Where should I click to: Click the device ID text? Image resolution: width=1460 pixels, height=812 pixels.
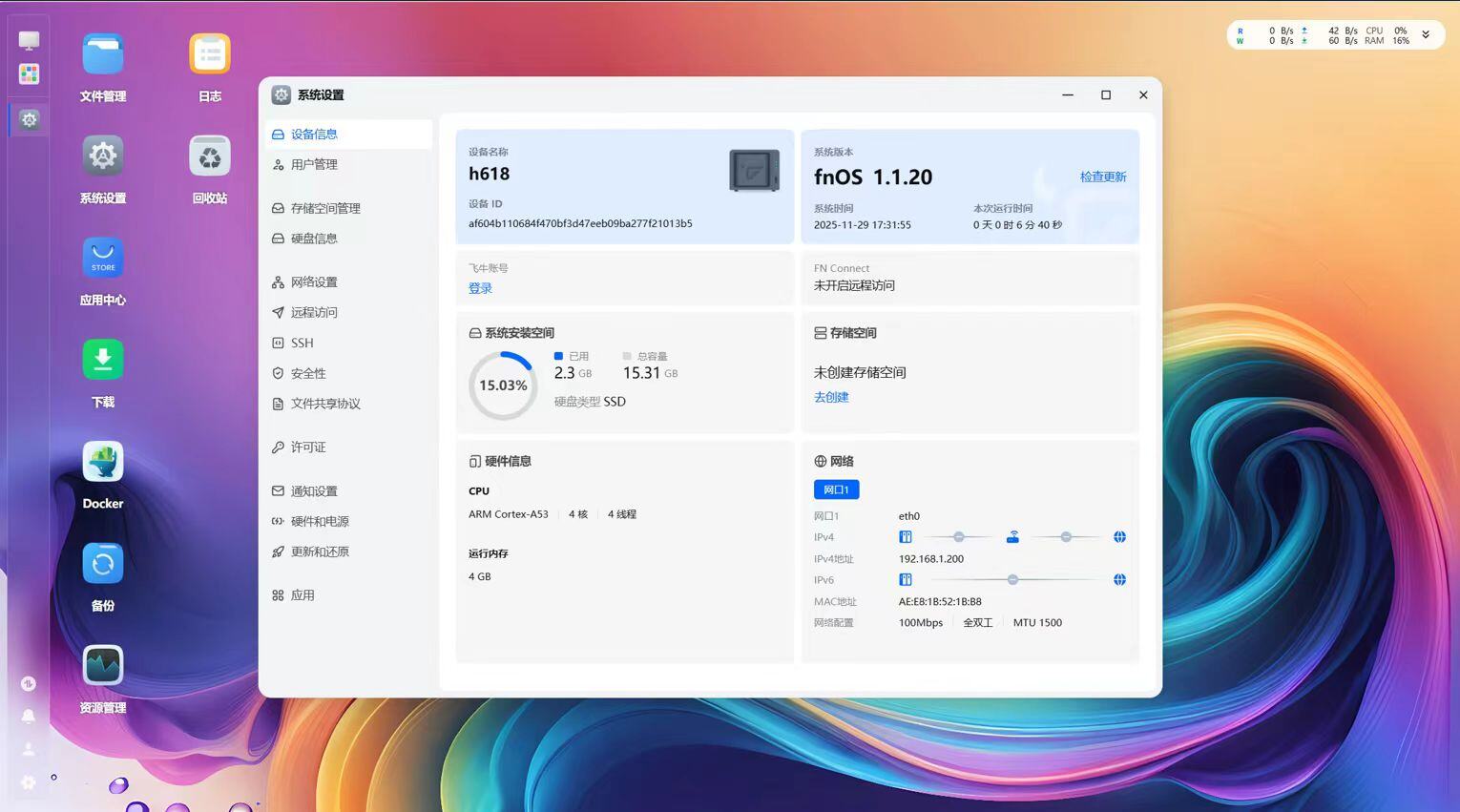click(x=580, y=223)
